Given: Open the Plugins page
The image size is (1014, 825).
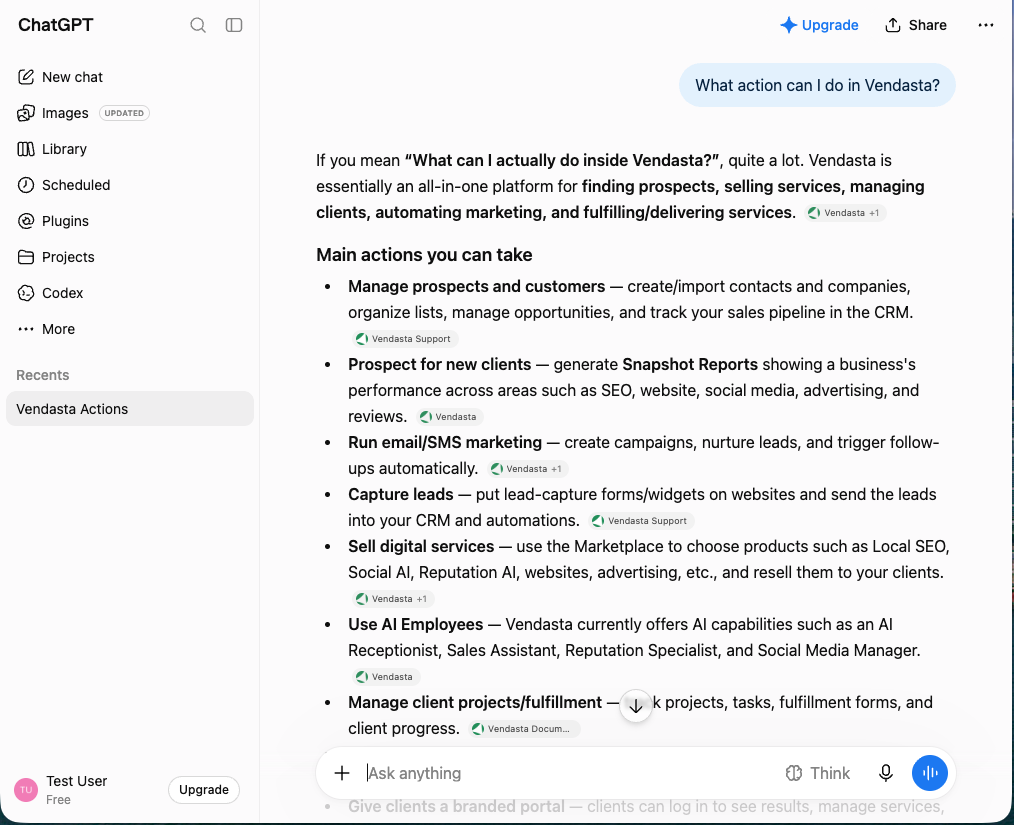Looking at the screenshot, I should (x=53, y=221).
